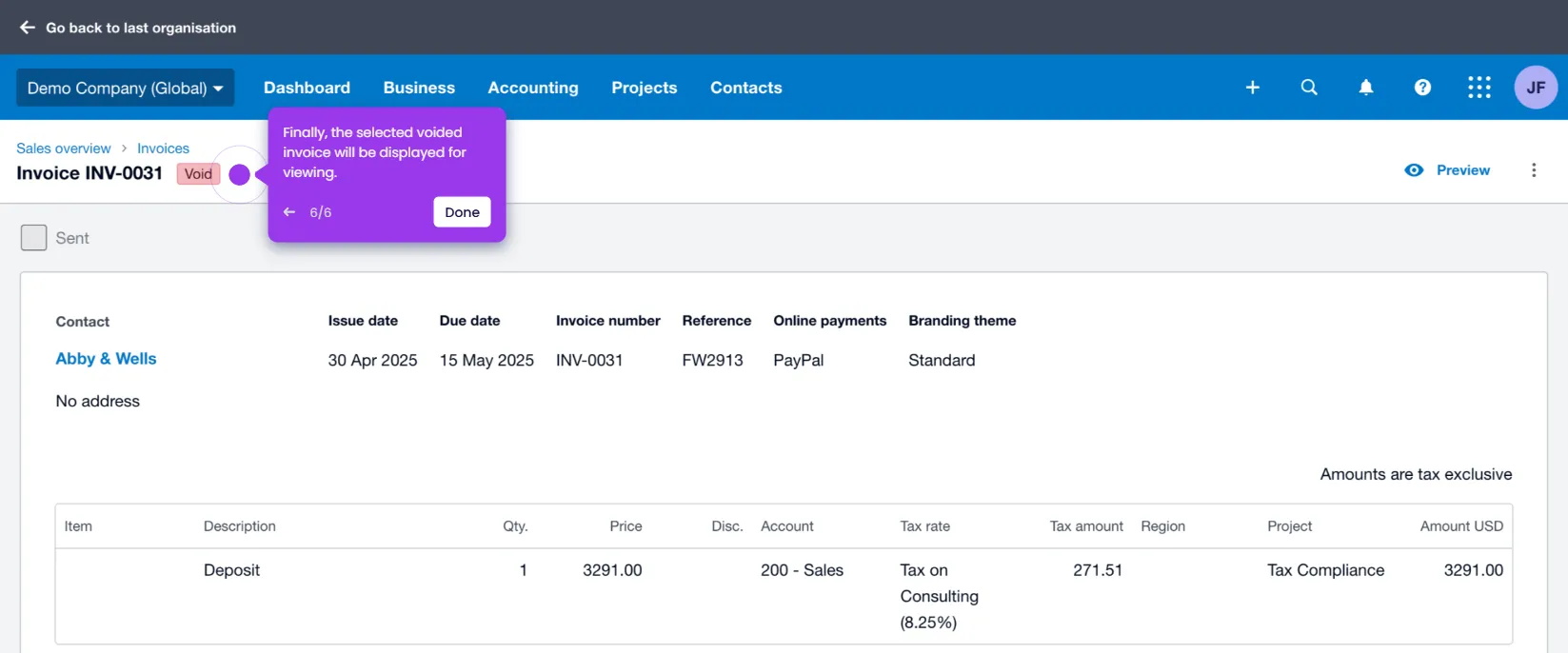Open the Accounting menu

(533, 88)
